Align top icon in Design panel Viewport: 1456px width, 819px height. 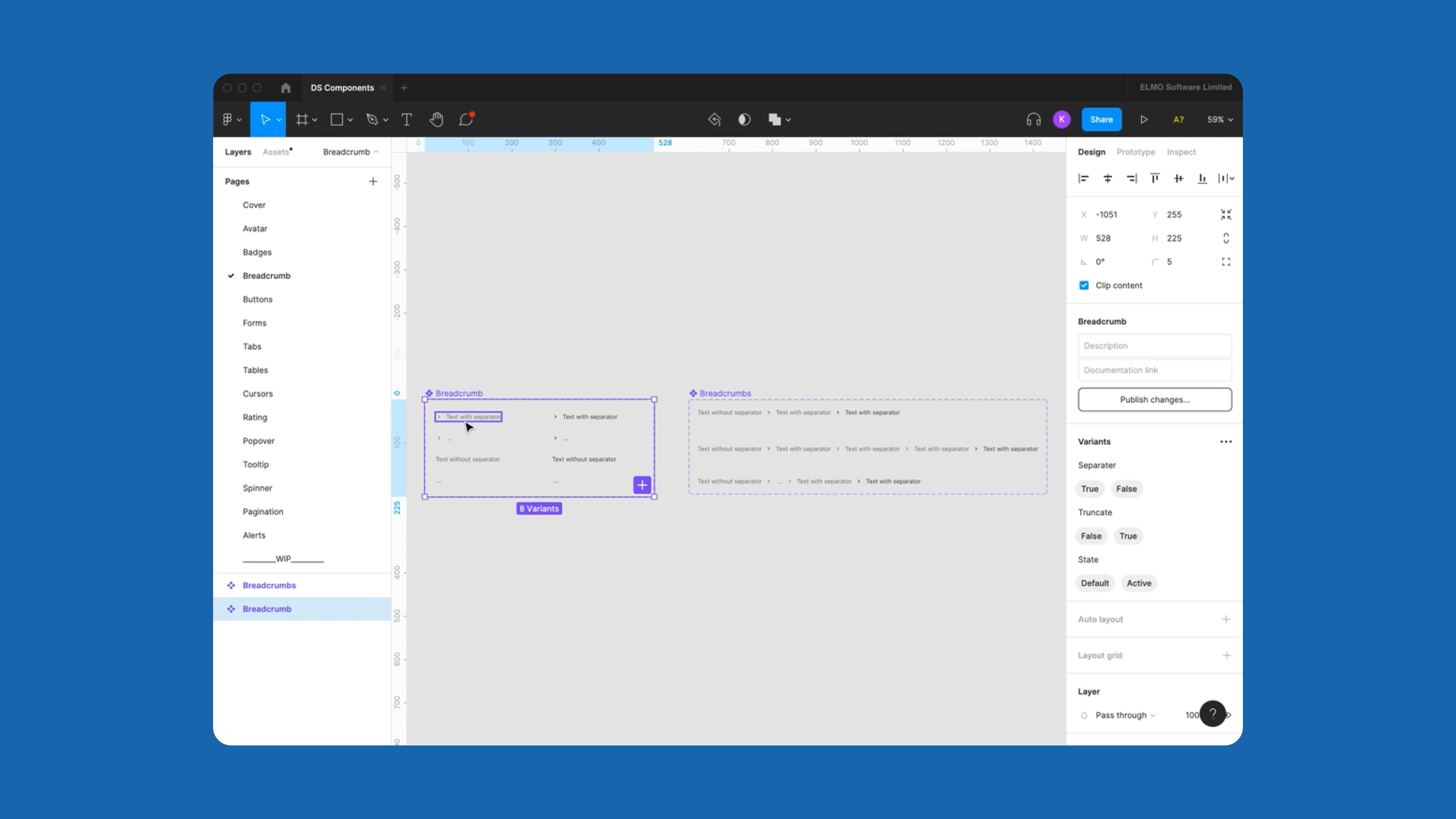click(1155, 179)
